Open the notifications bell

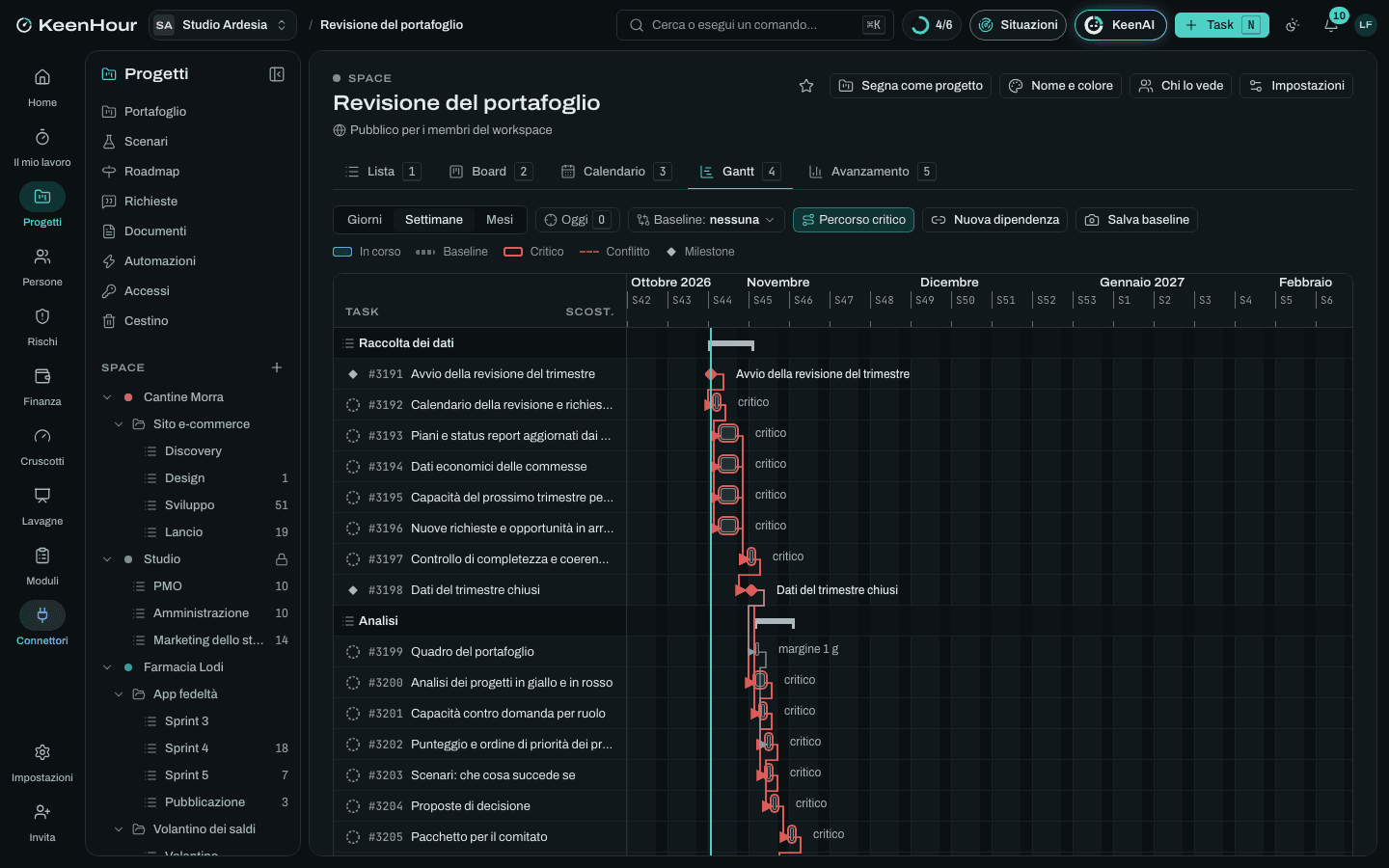point(1331,25)
